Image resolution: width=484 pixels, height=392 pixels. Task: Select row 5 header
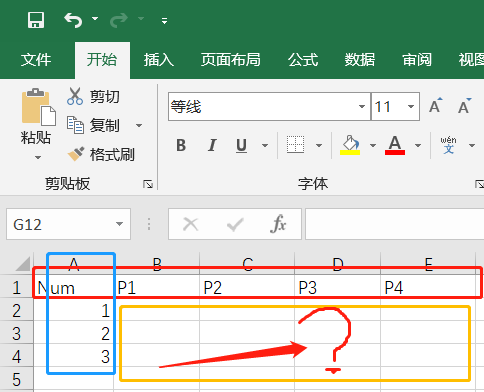click(x=17, y=379)
